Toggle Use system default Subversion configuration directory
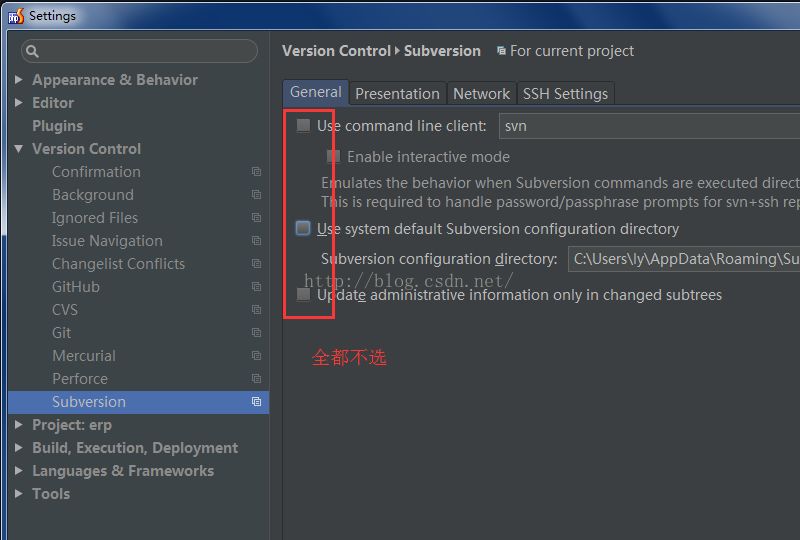Viewport: 800px width, 540px height. [x=303, y=229]
